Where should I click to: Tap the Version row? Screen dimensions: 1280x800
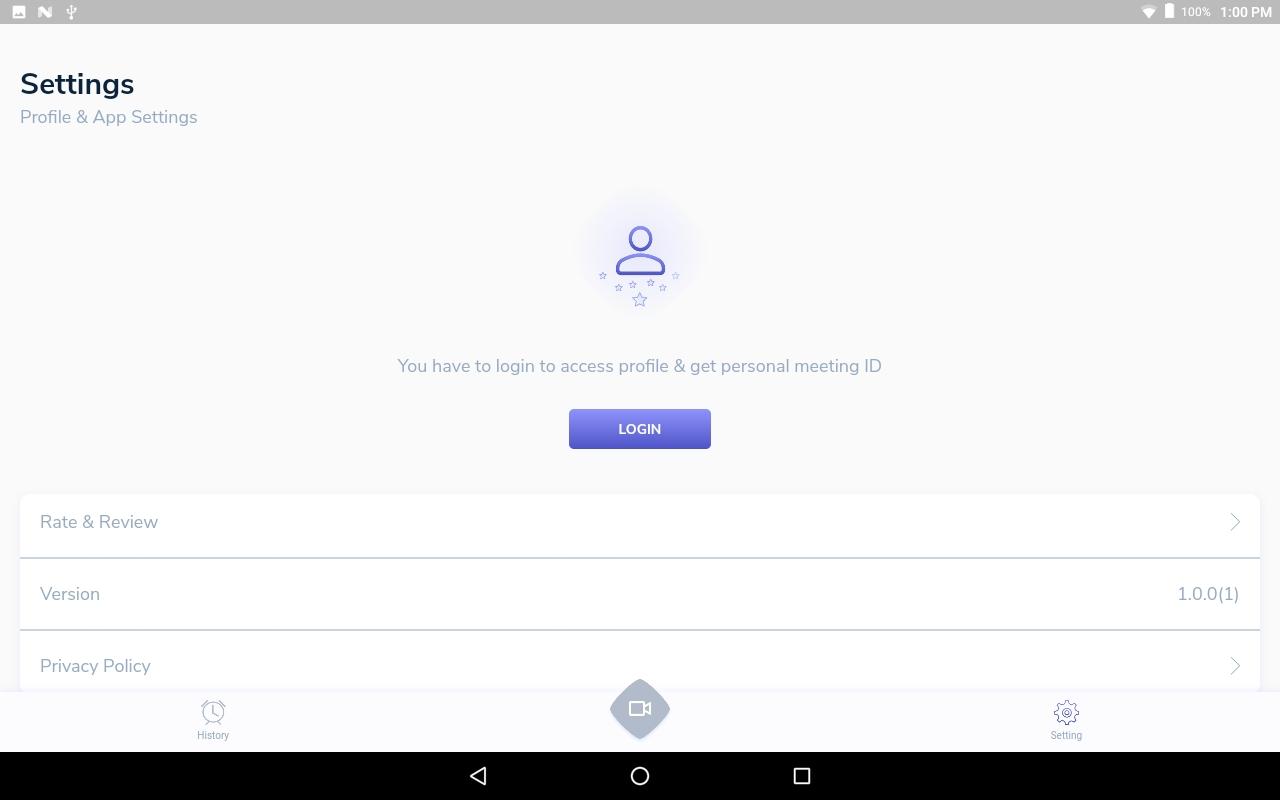[640, 594]
